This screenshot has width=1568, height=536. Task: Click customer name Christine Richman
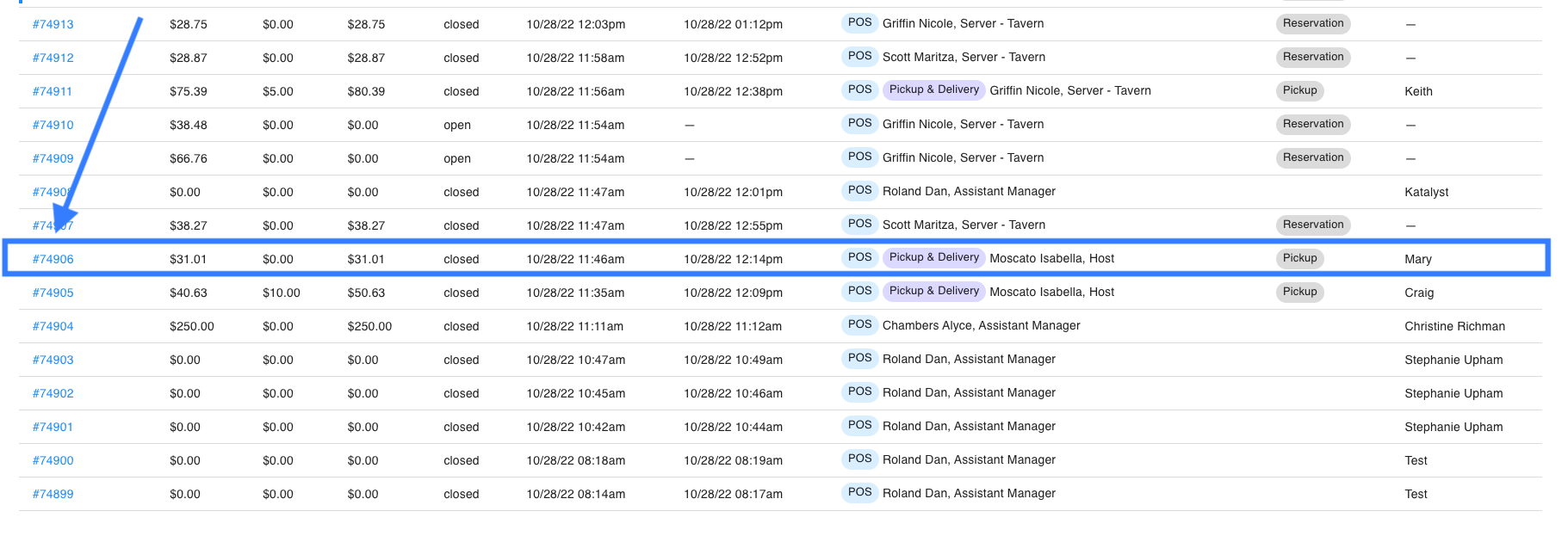[x=1454, y=326]
